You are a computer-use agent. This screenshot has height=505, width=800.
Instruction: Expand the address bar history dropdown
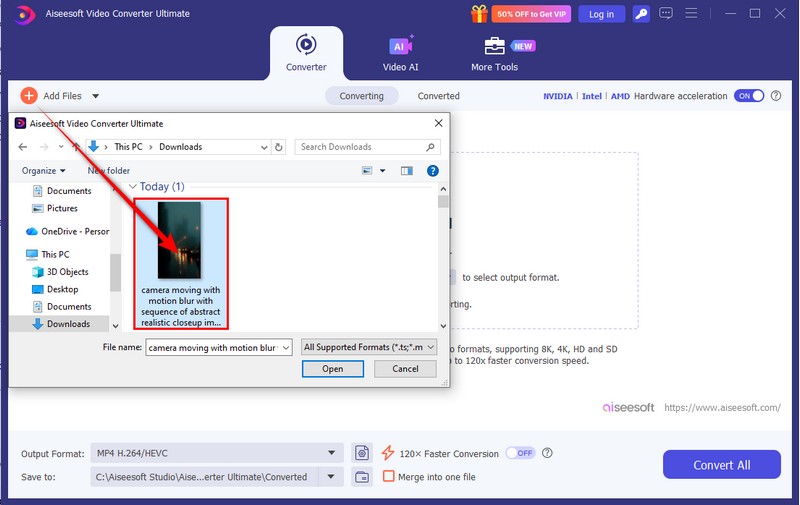(x=264, y=147)
